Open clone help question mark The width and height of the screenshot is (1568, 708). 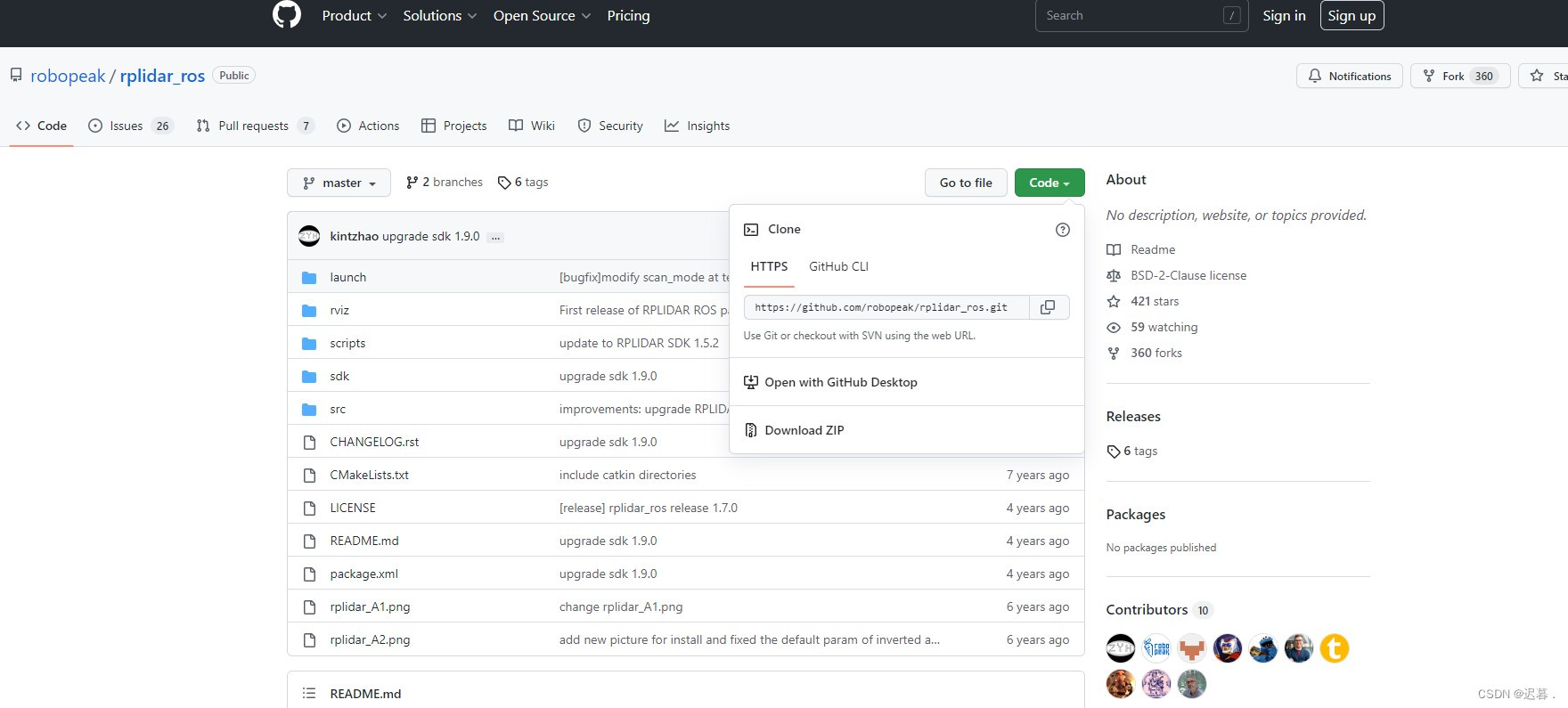click(x=1062, y=230)
